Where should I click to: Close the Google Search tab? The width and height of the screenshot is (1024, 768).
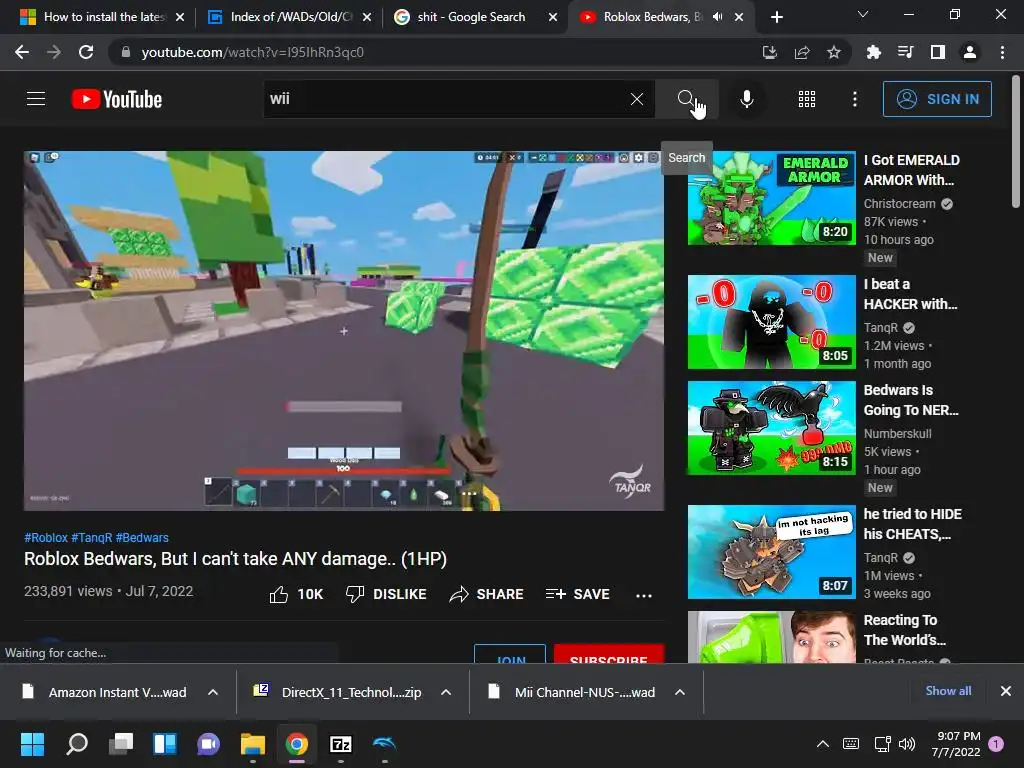pos(553,17)
